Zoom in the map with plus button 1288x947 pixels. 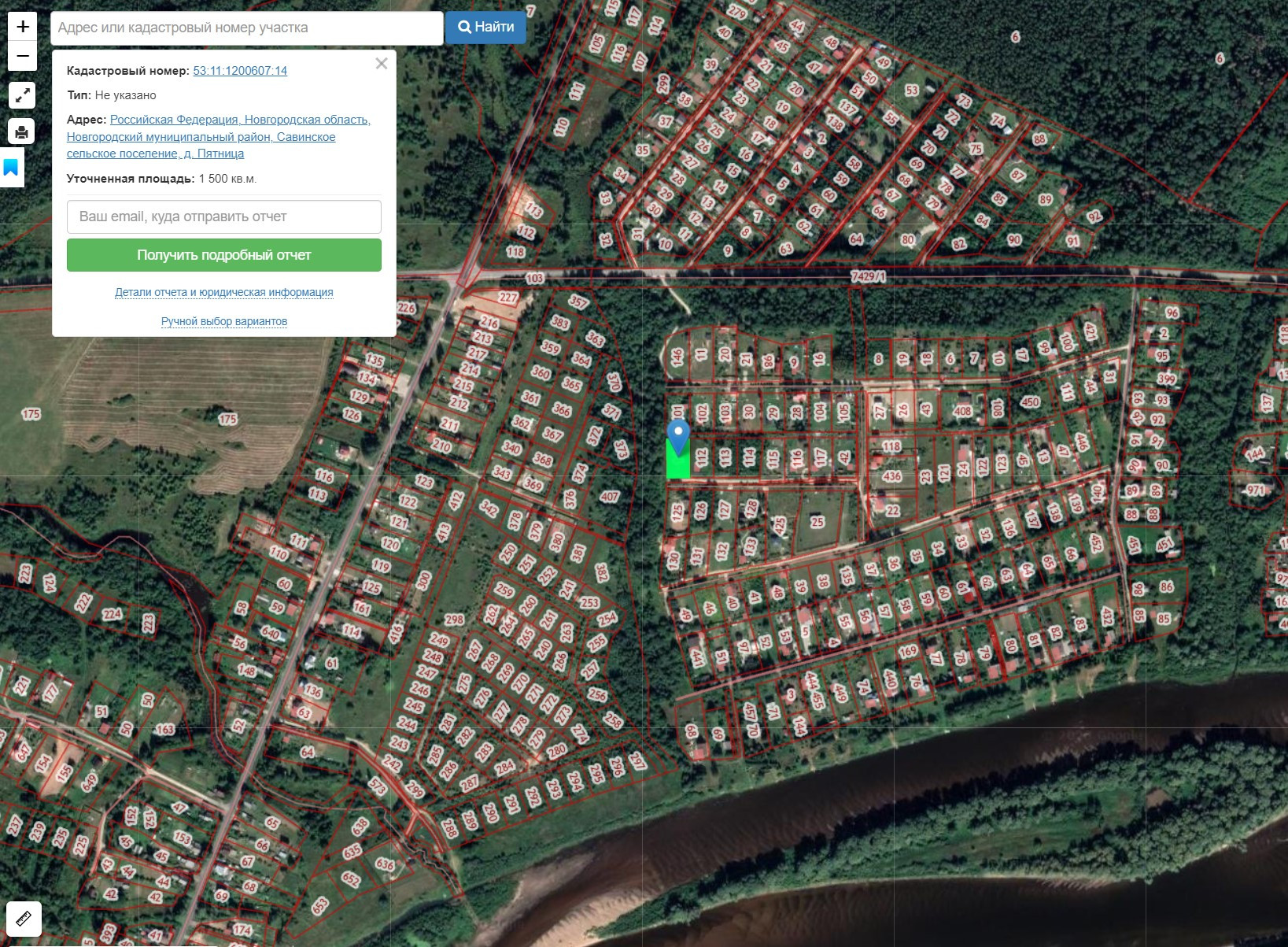tap(23, 26)
